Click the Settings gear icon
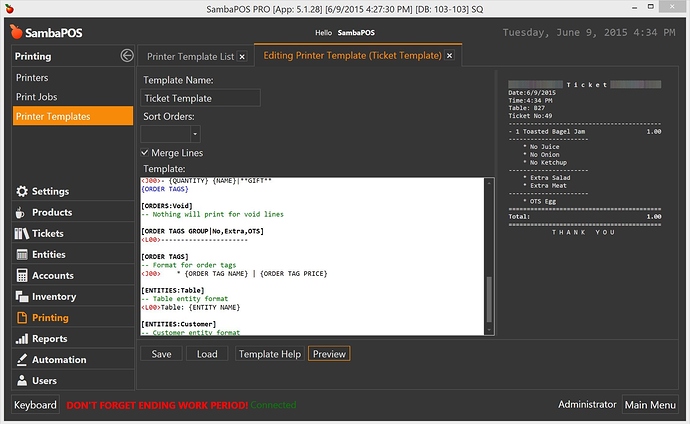The width and height of the screenshot is (690, 424). 22,191
